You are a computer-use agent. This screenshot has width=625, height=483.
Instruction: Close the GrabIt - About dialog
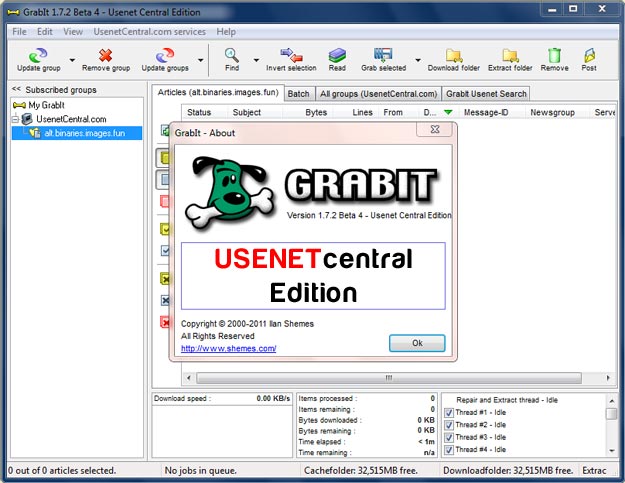[x=435, y=129]
